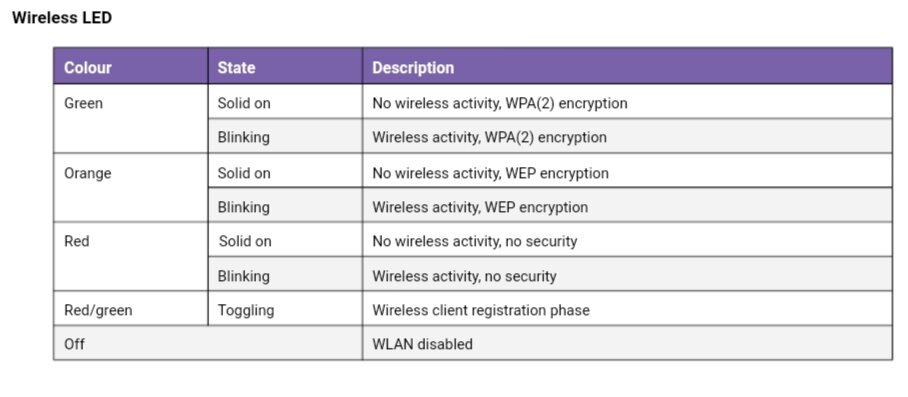Select the State column header
The width and height of the screenshot is (908, 397).
285,67
